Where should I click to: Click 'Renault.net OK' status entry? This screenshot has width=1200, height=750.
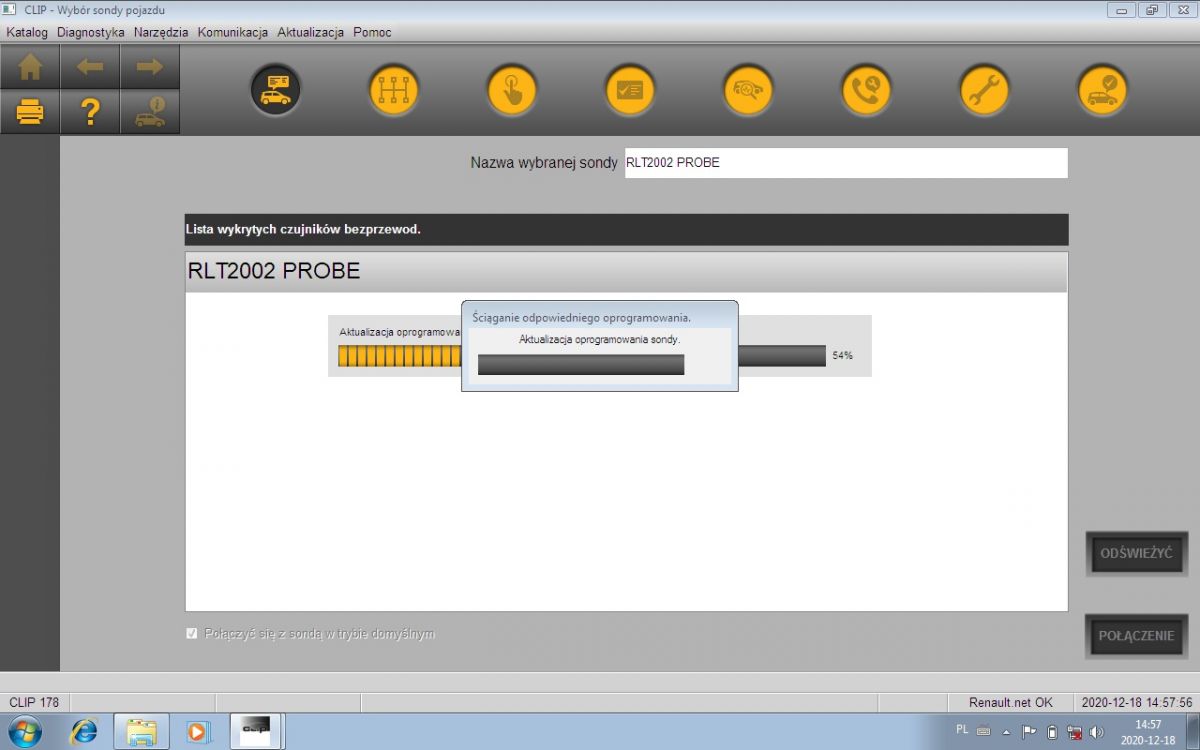point(1011,703)
